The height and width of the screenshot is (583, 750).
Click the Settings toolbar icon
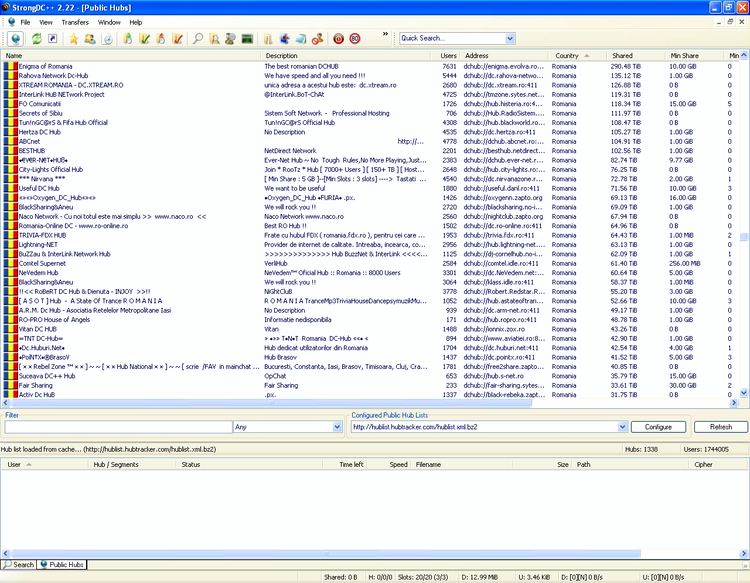pos(285,39)
